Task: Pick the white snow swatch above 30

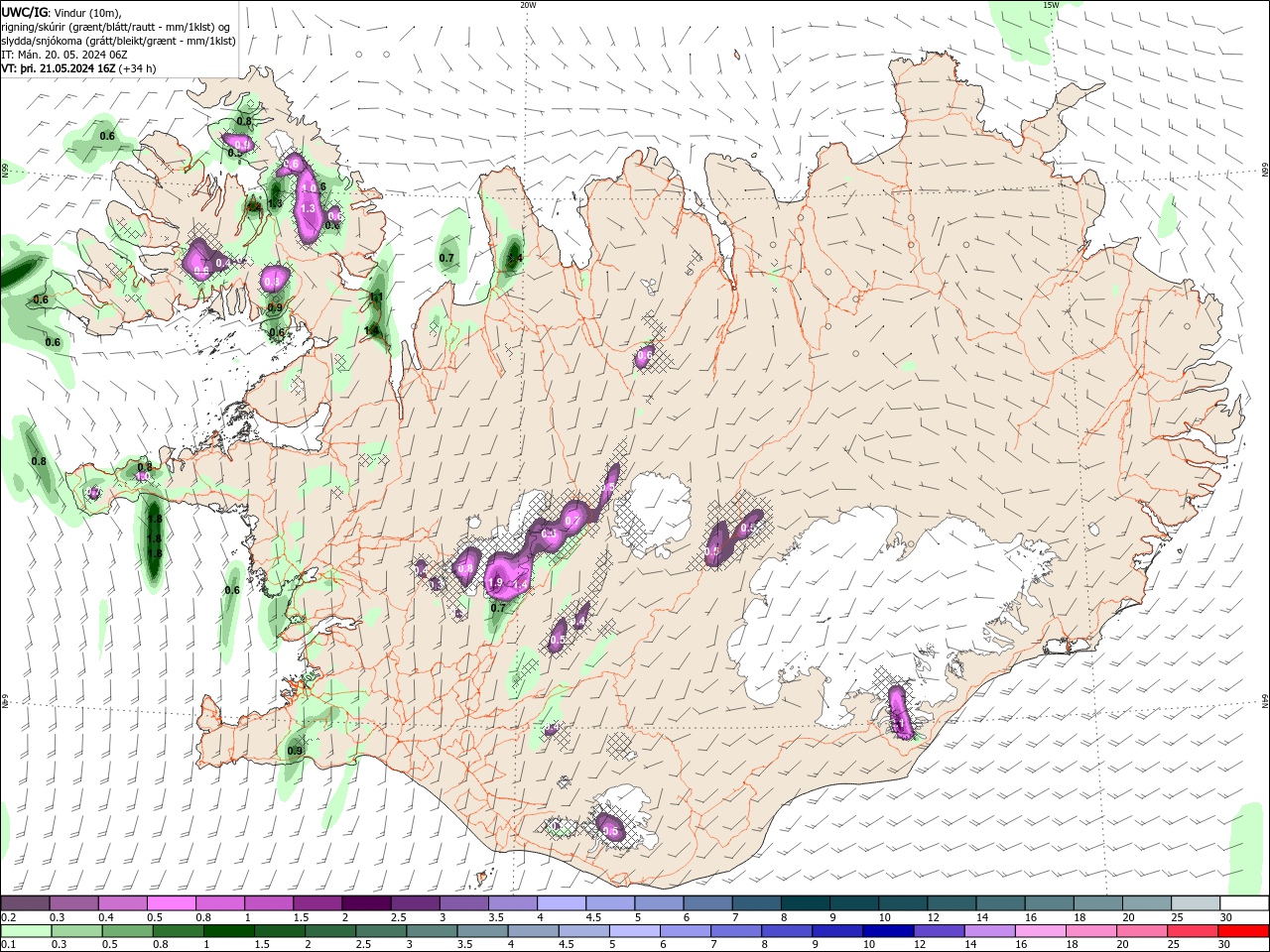Action: click(x=1242, y=903)
